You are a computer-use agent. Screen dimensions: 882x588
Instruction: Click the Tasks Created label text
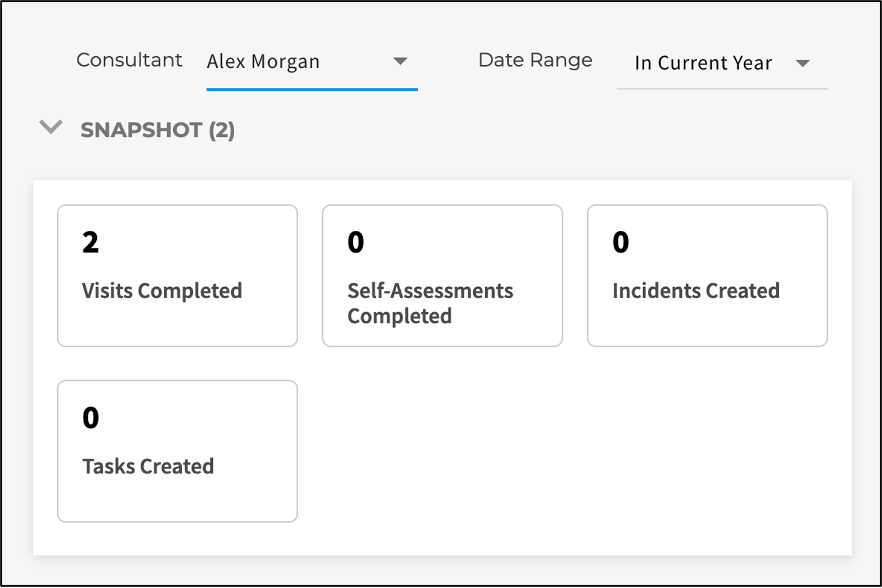coord(148,466)
